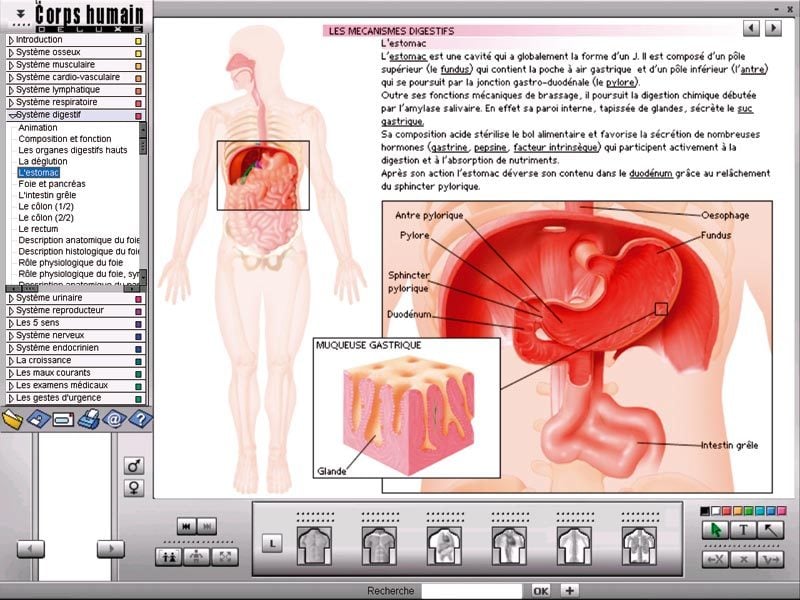Viewport: 800px width, 600px height.
Task: Collapse the Système digestif section
Action: pos(48,115)
